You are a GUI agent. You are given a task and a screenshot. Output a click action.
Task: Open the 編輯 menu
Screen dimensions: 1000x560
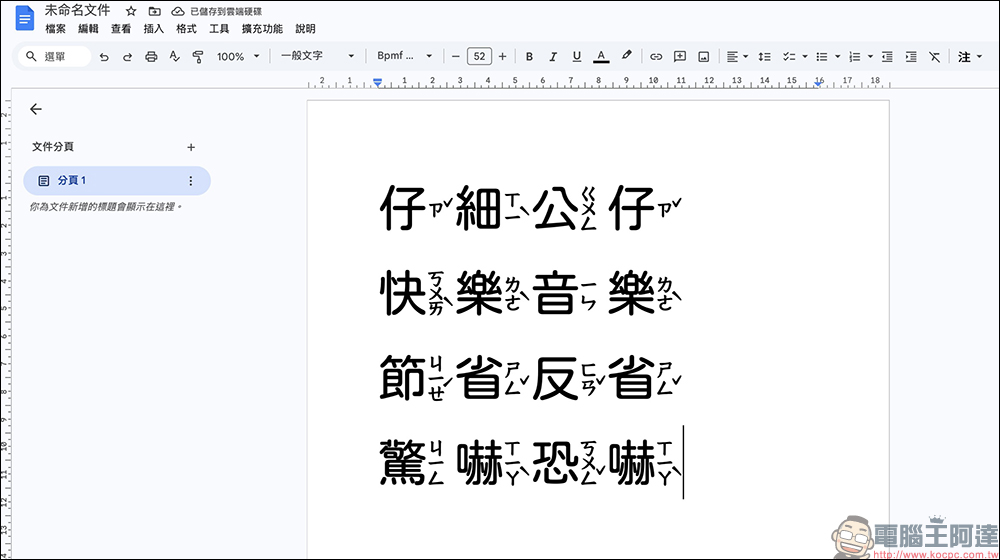(88, 29)
